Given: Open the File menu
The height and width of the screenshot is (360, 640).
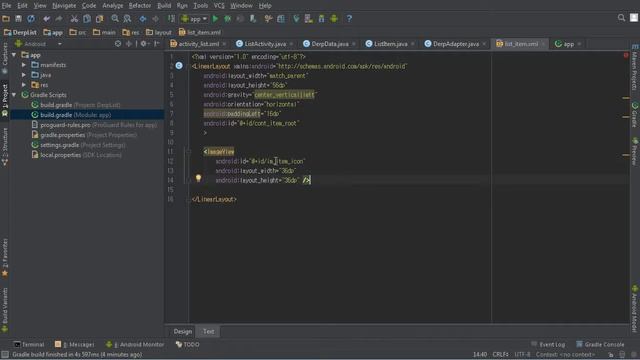Looking at the screenshot, I should pos(7,6).
